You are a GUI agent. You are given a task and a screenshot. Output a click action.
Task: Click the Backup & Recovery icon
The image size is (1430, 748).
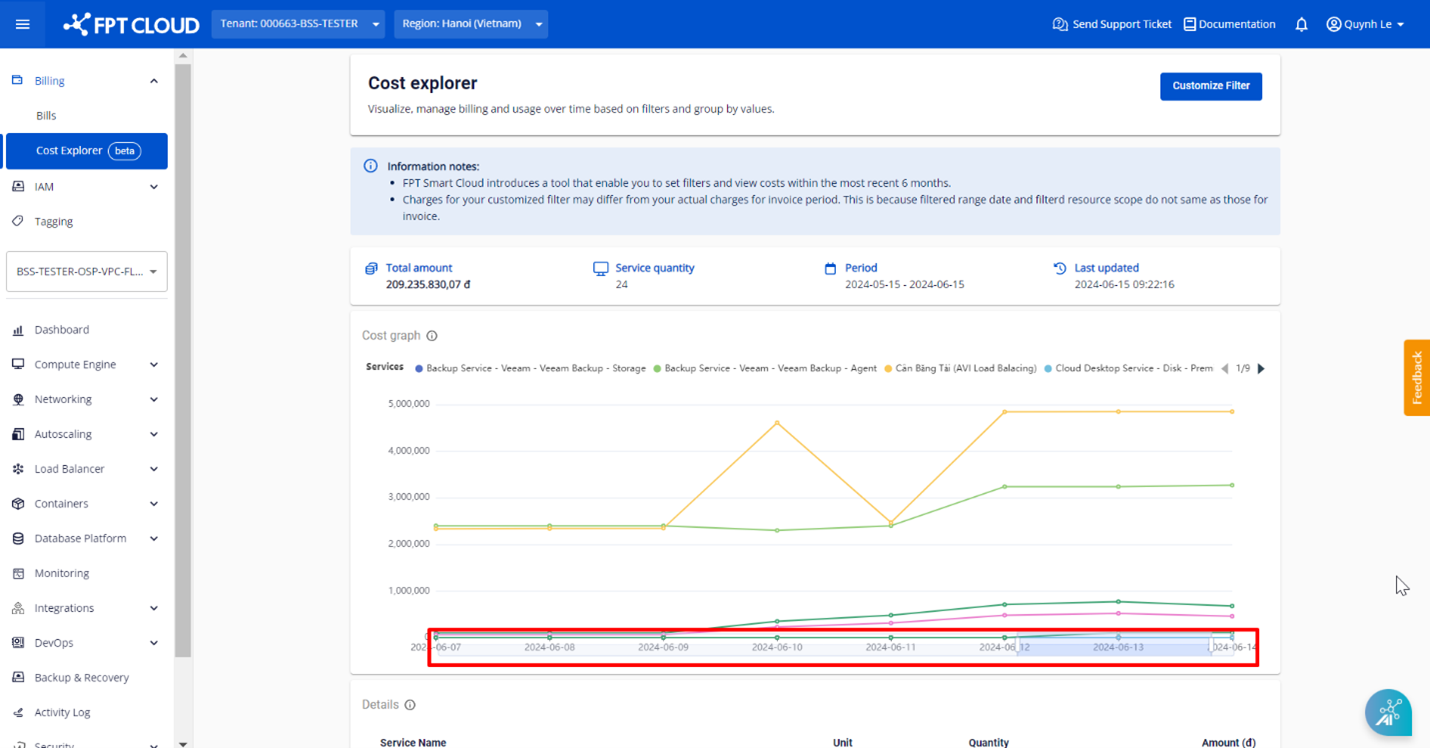pyautogui.click(x=17, y=677)
